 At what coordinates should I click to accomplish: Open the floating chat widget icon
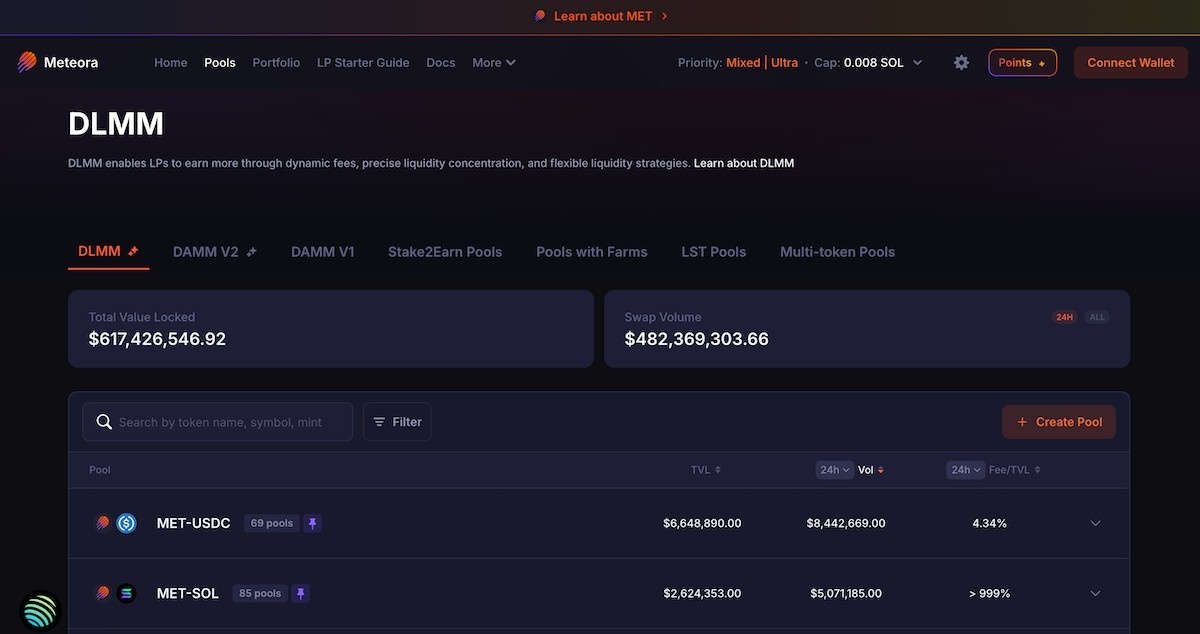40,611
